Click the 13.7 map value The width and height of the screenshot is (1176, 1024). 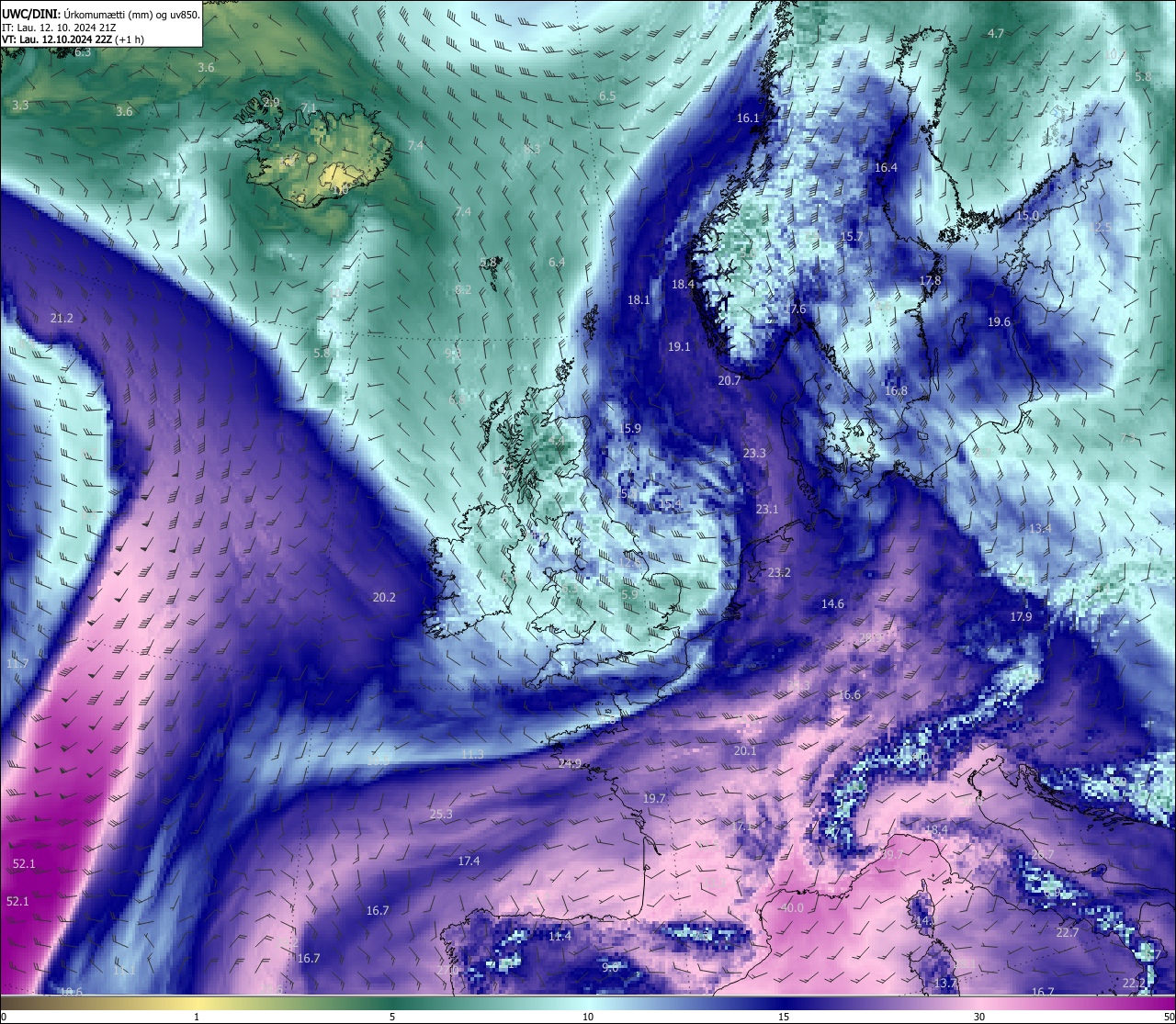coord(944,983)
